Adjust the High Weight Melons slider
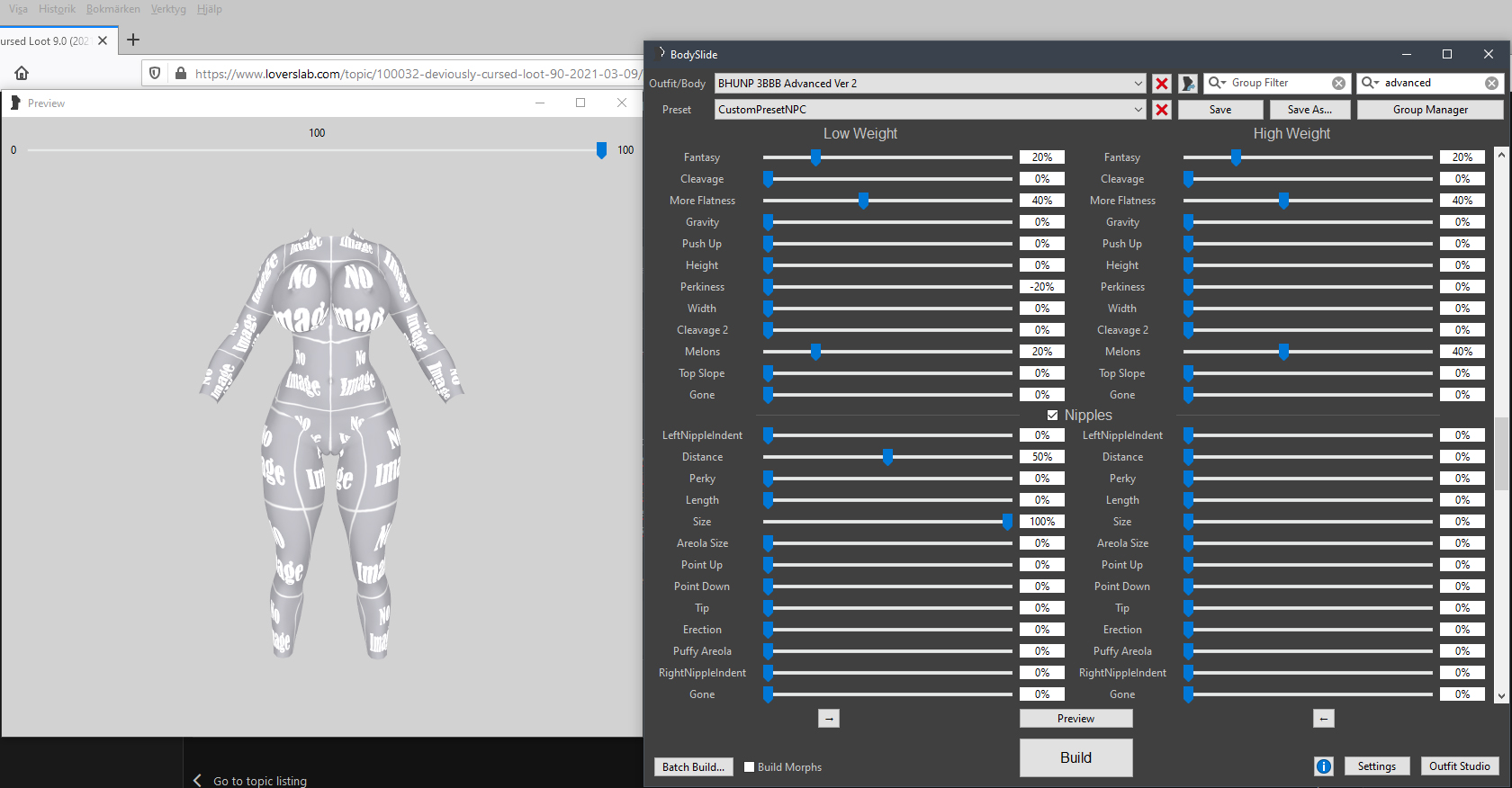The width and height of the screenshot is (1512, 788). pos(1283,352)
